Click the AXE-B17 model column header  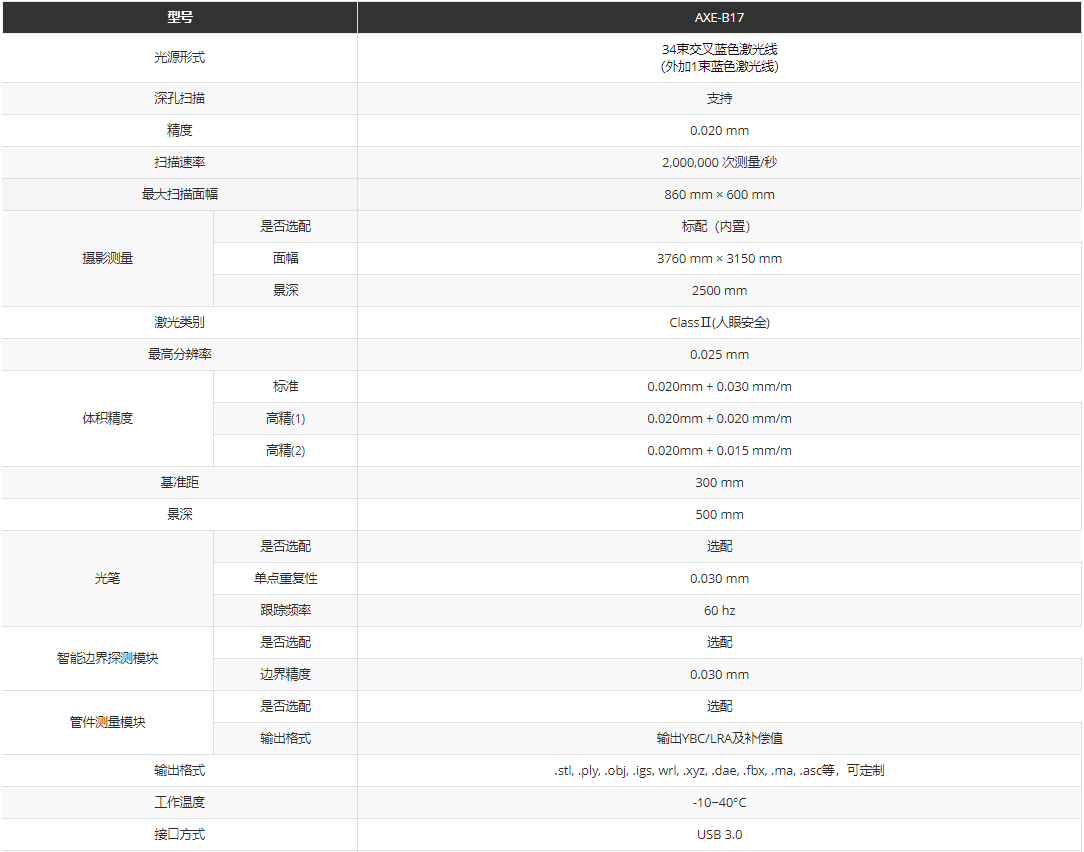[x=719, y=18]
